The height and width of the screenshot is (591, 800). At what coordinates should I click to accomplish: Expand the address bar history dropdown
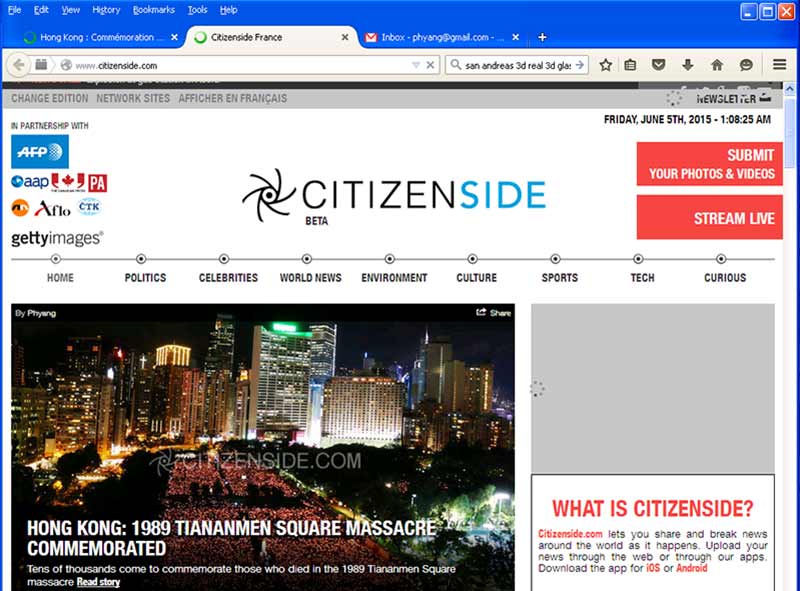click(x=416, y=65)
